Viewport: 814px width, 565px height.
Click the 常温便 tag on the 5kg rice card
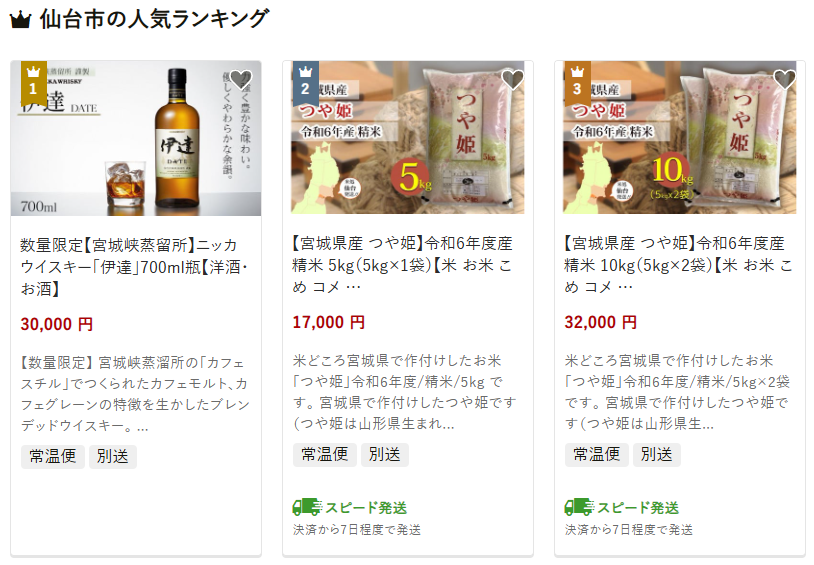point(325,454)
